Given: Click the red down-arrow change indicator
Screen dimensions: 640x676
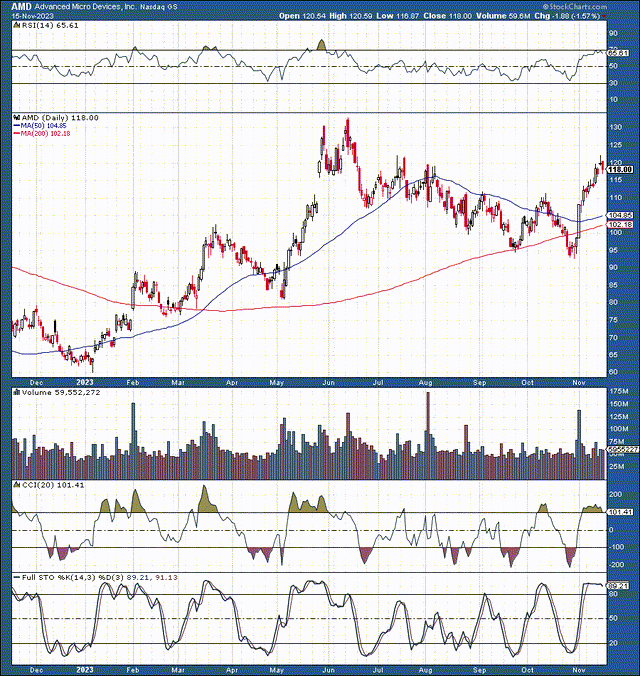Looking at the screenshot, I should point(604,16).
